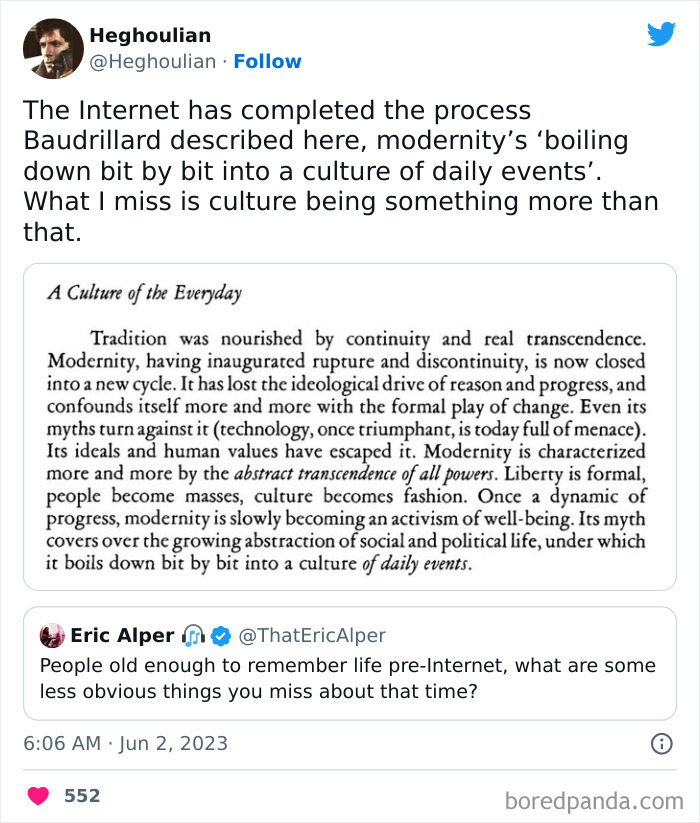Click the main tweet text about Baudrillard

[340, 172]
